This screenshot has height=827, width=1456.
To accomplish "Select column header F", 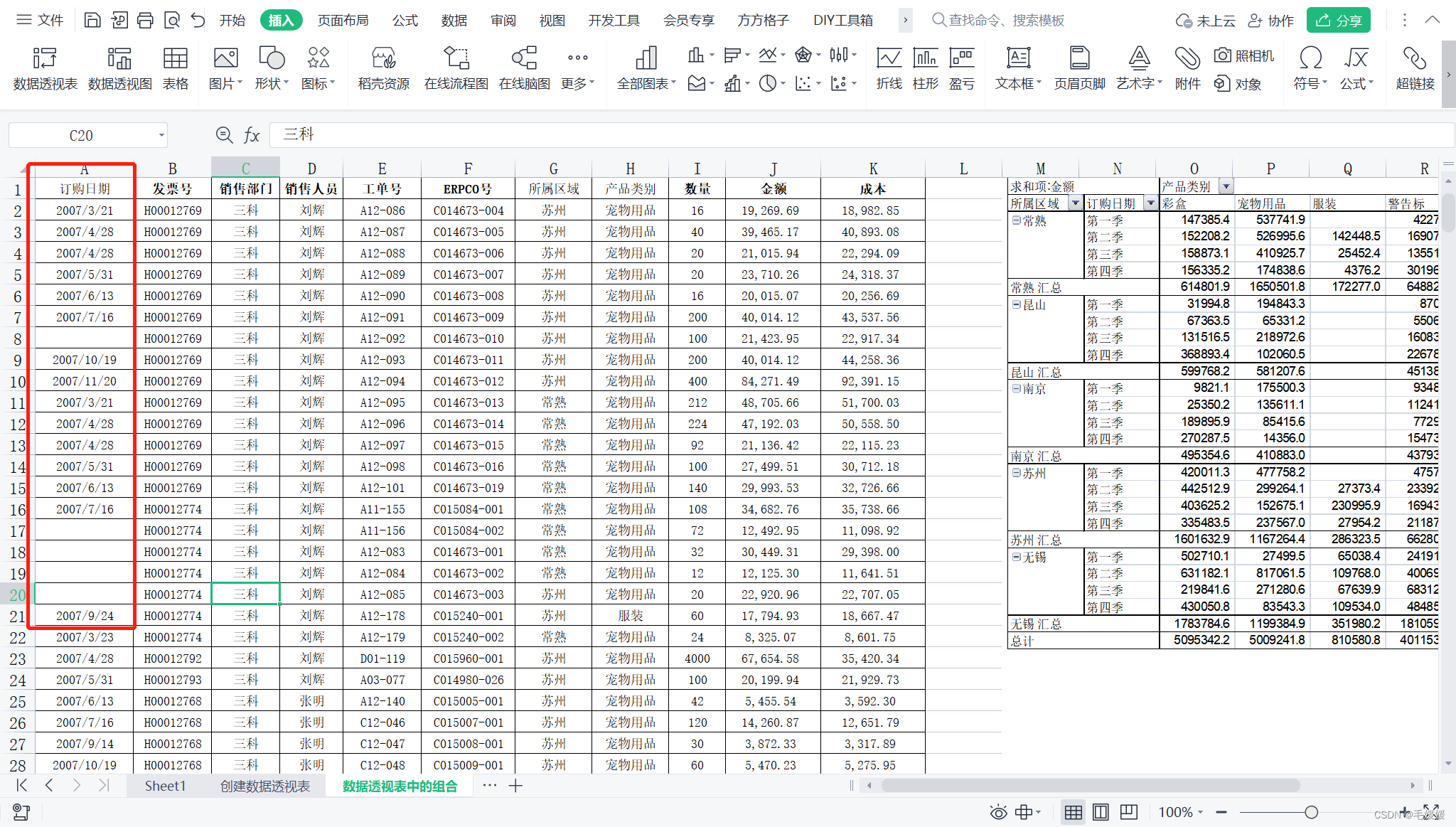I will 468,169.
